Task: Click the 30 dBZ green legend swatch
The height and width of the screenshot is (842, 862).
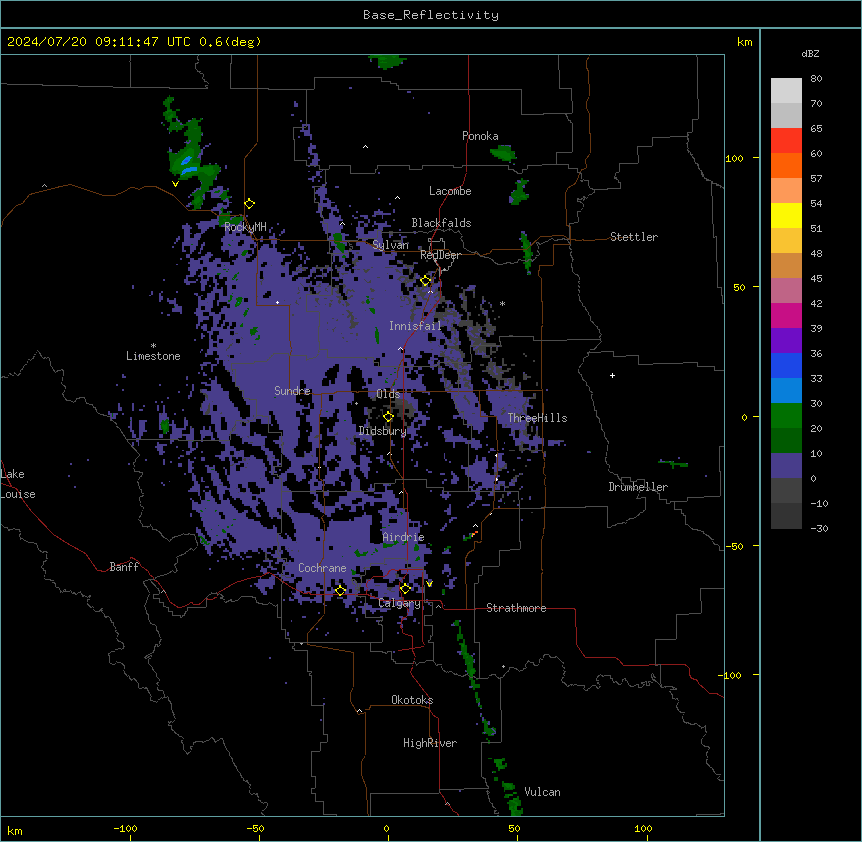Action: pos(786,416)
